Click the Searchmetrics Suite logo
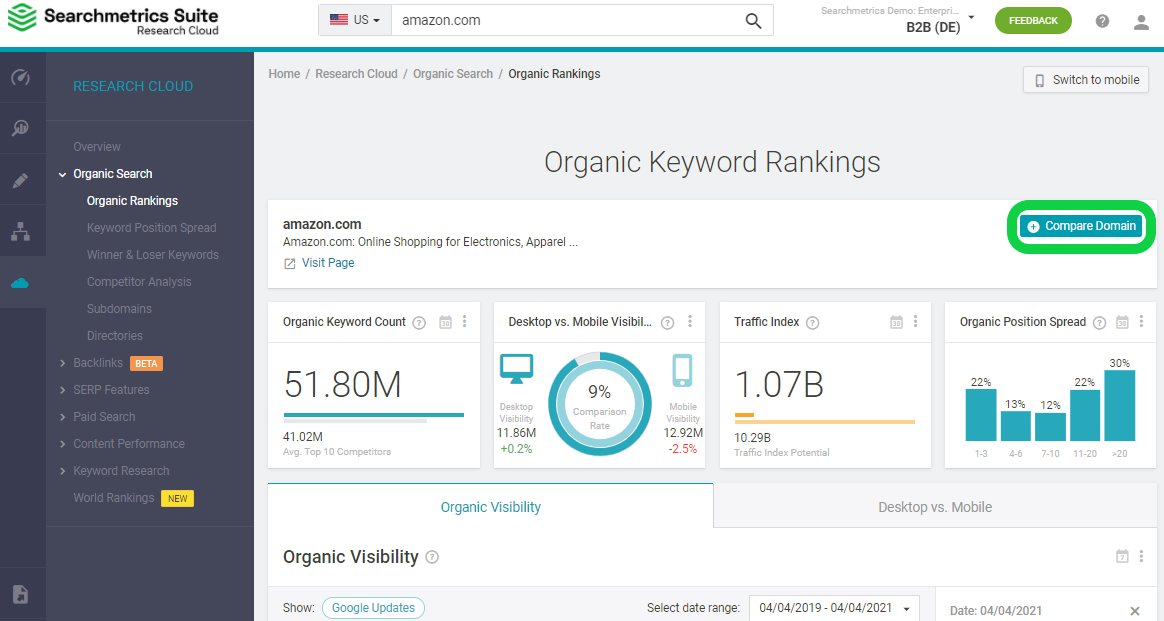This screenshot has width=1164, height=621. [113, 19]
